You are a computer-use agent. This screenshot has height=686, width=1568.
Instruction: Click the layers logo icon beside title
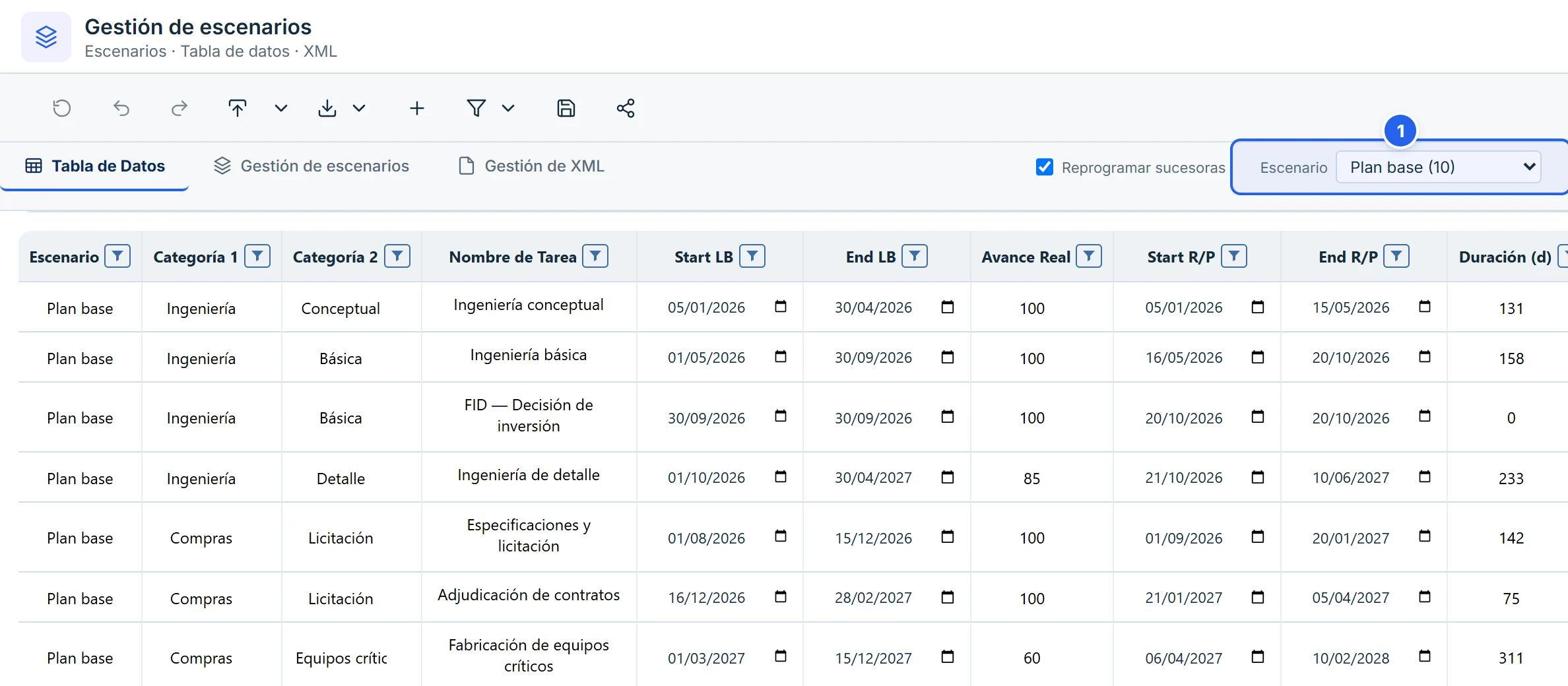click(x=46, y=37)
